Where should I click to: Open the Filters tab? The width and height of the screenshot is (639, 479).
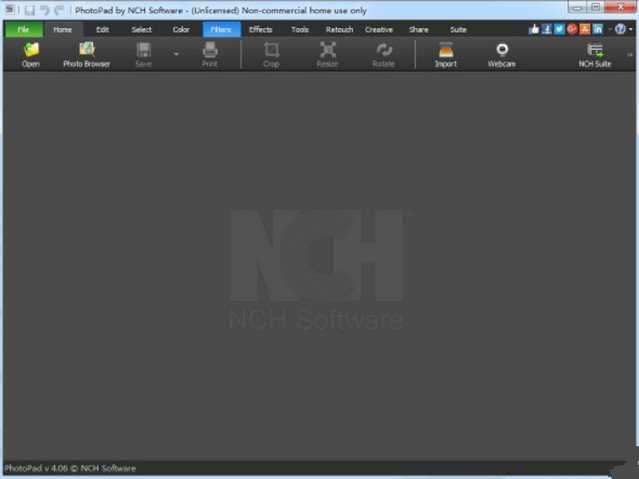(221, 29)
